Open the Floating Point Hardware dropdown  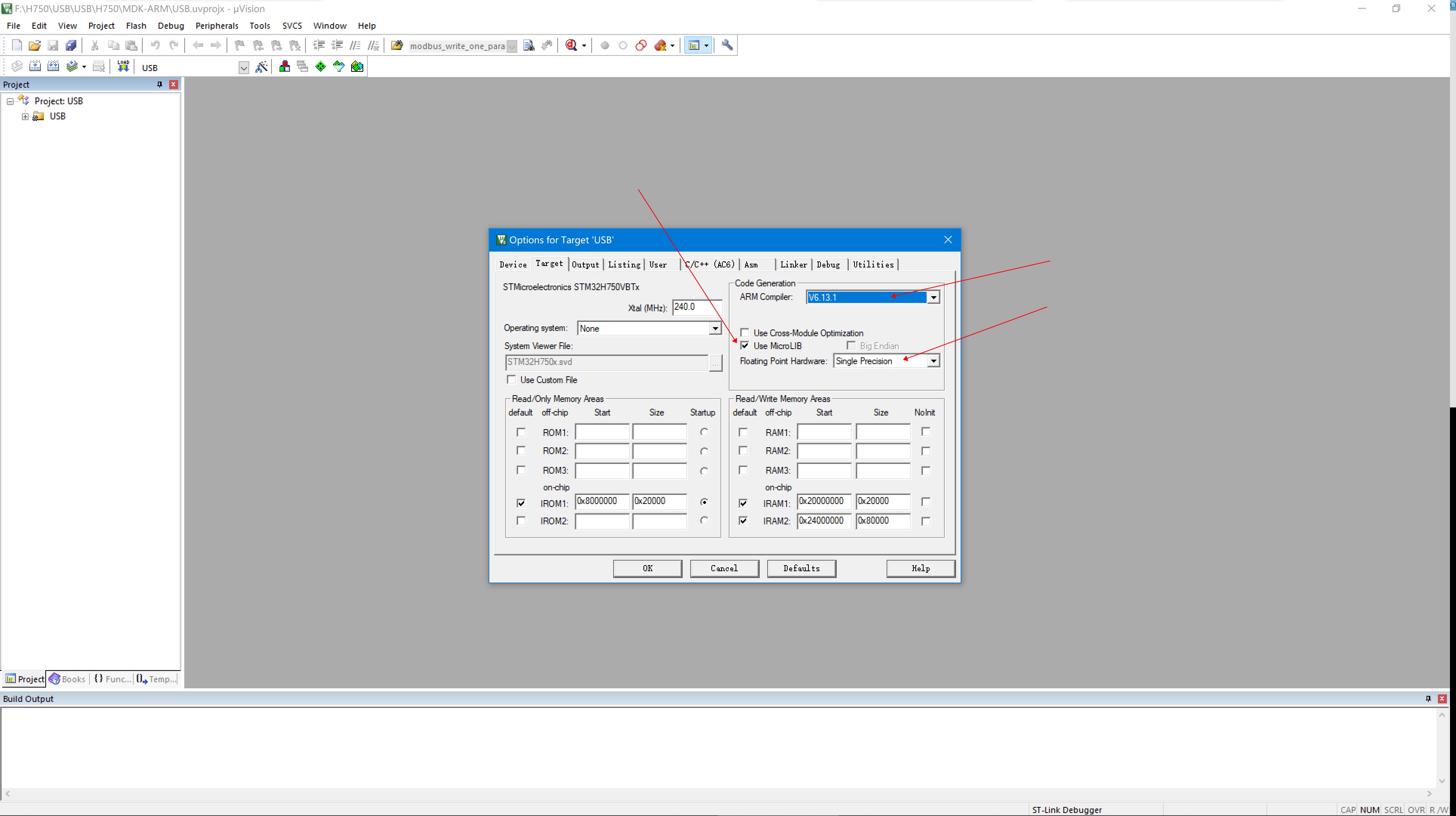coord(933,361)
